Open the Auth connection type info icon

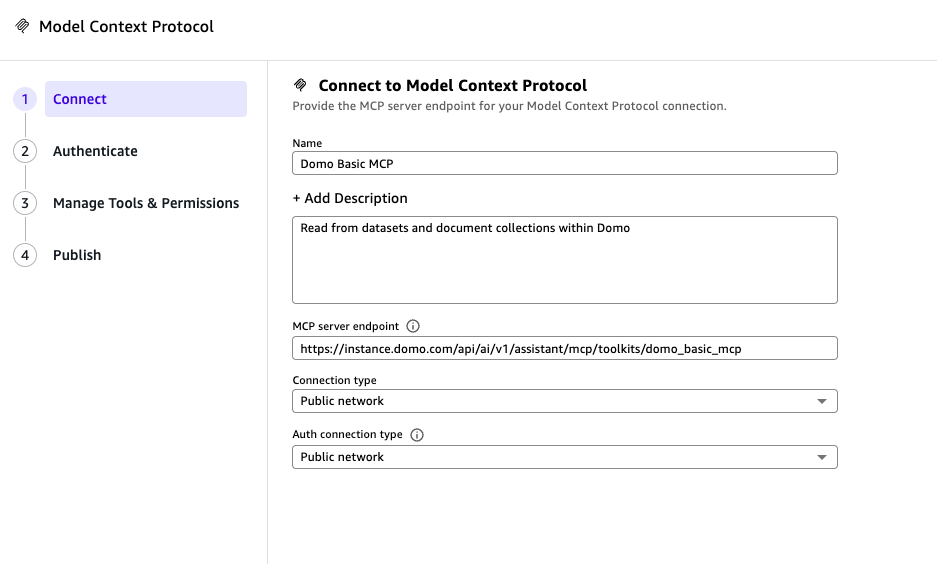pyautogui.click(x=417, y=435)
